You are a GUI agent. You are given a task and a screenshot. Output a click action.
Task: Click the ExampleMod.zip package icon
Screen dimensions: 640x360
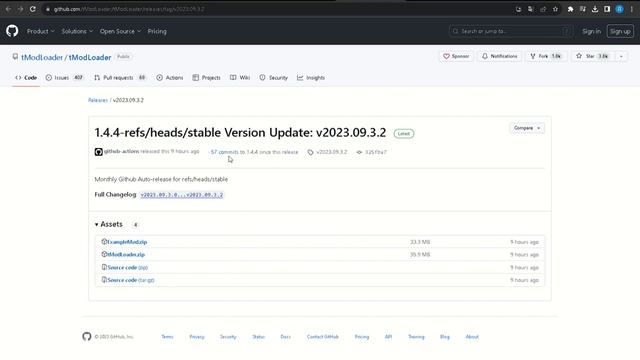pos(104,242)
